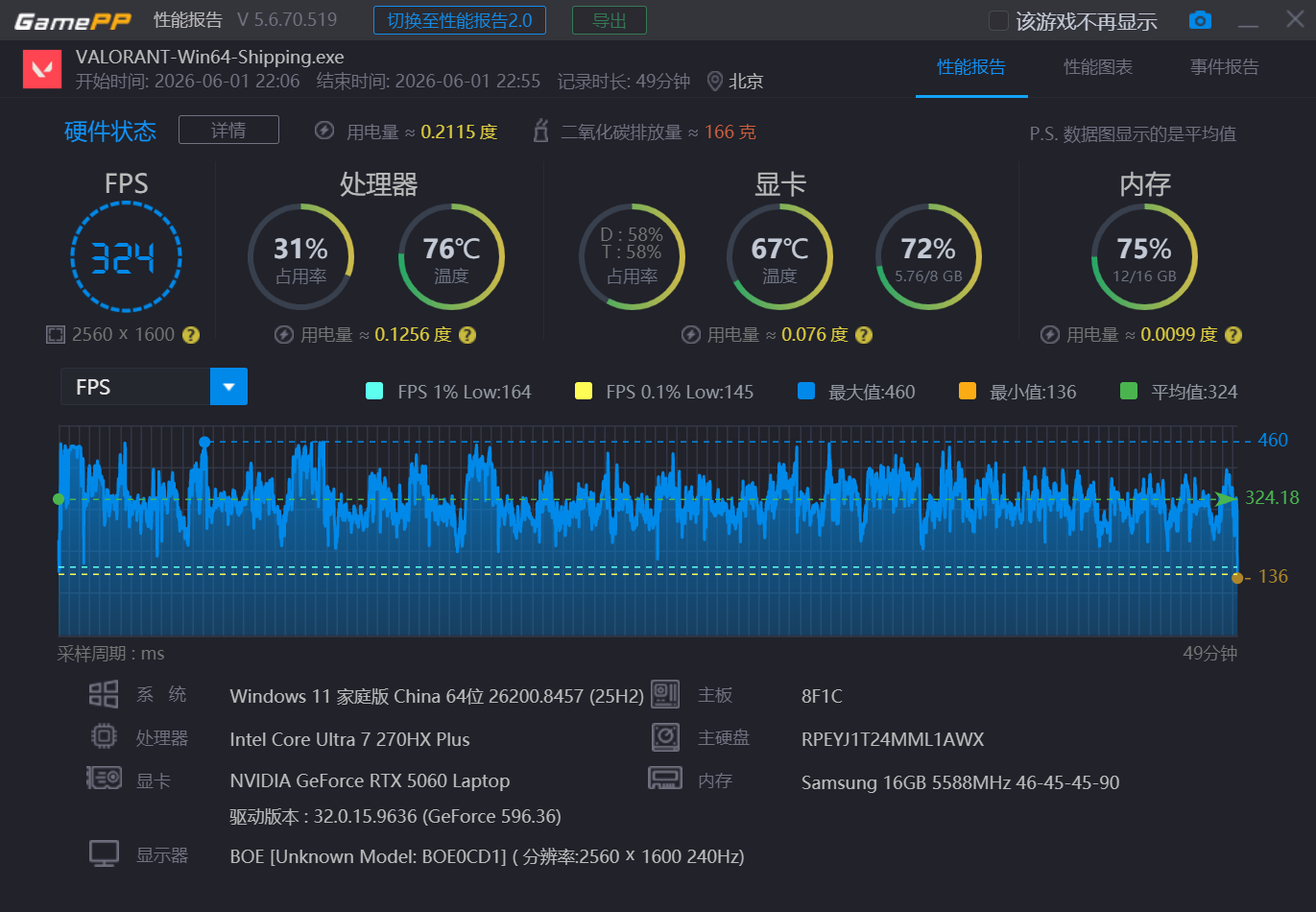Click the green average marker dot on chart
Screen dimensions: 1316x912
(59, 499)
